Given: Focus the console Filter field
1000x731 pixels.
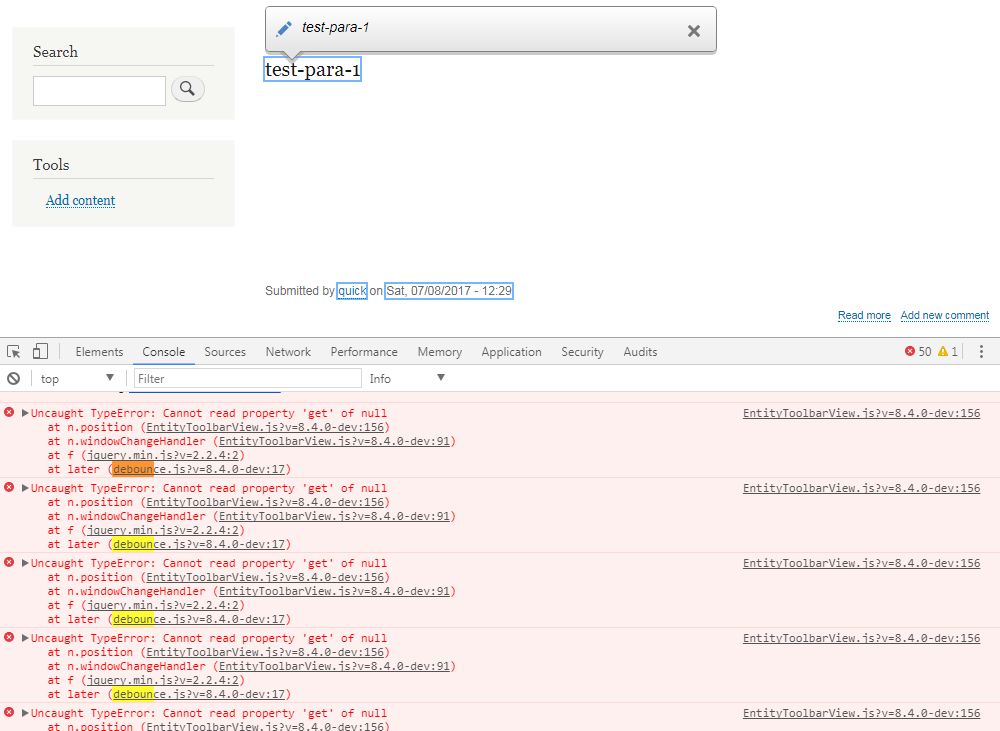Looking at the screenshot, I should (x=247, y=378).
